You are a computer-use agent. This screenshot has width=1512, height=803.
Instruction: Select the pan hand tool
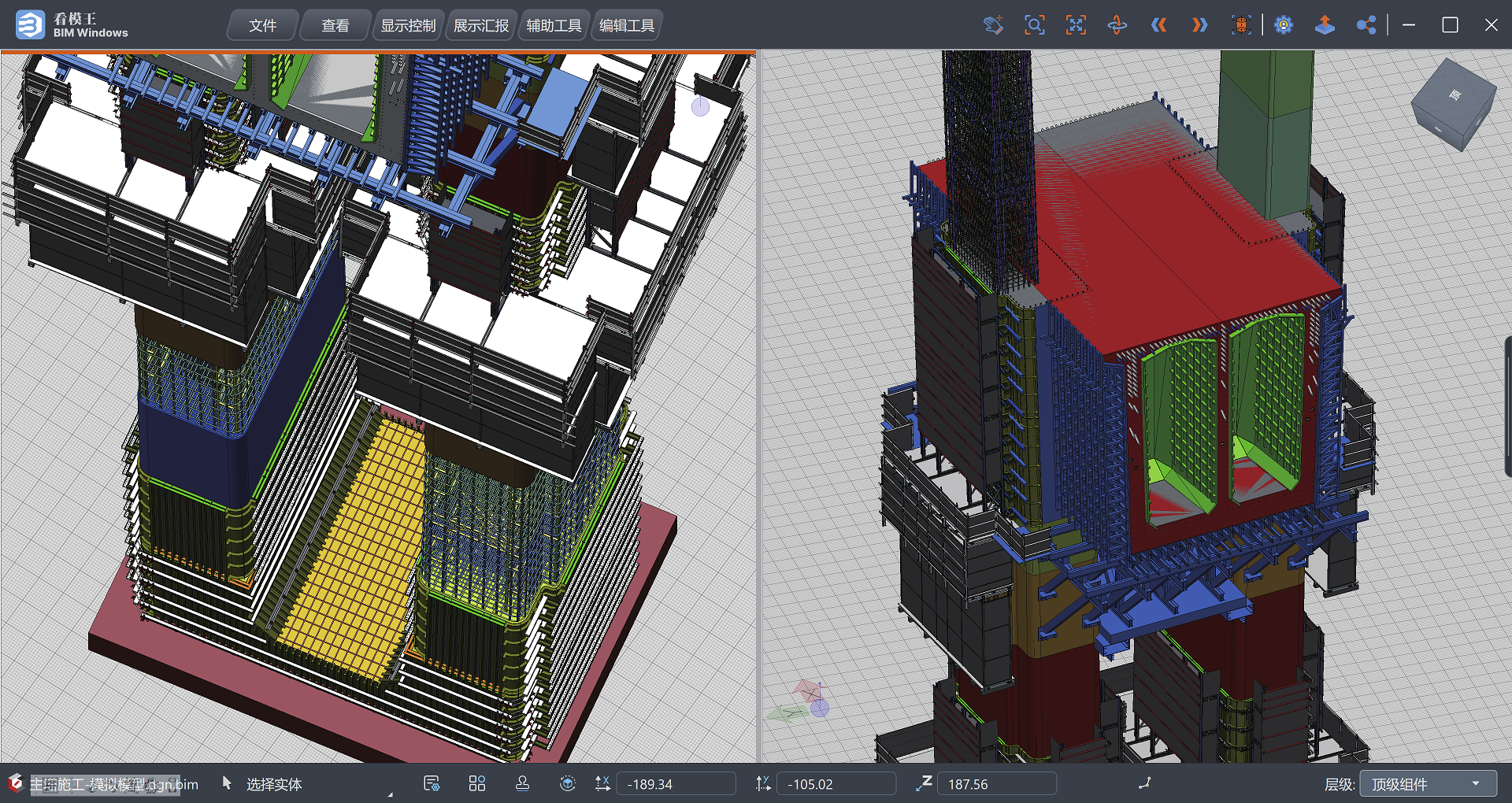click(x=993, y=25)
